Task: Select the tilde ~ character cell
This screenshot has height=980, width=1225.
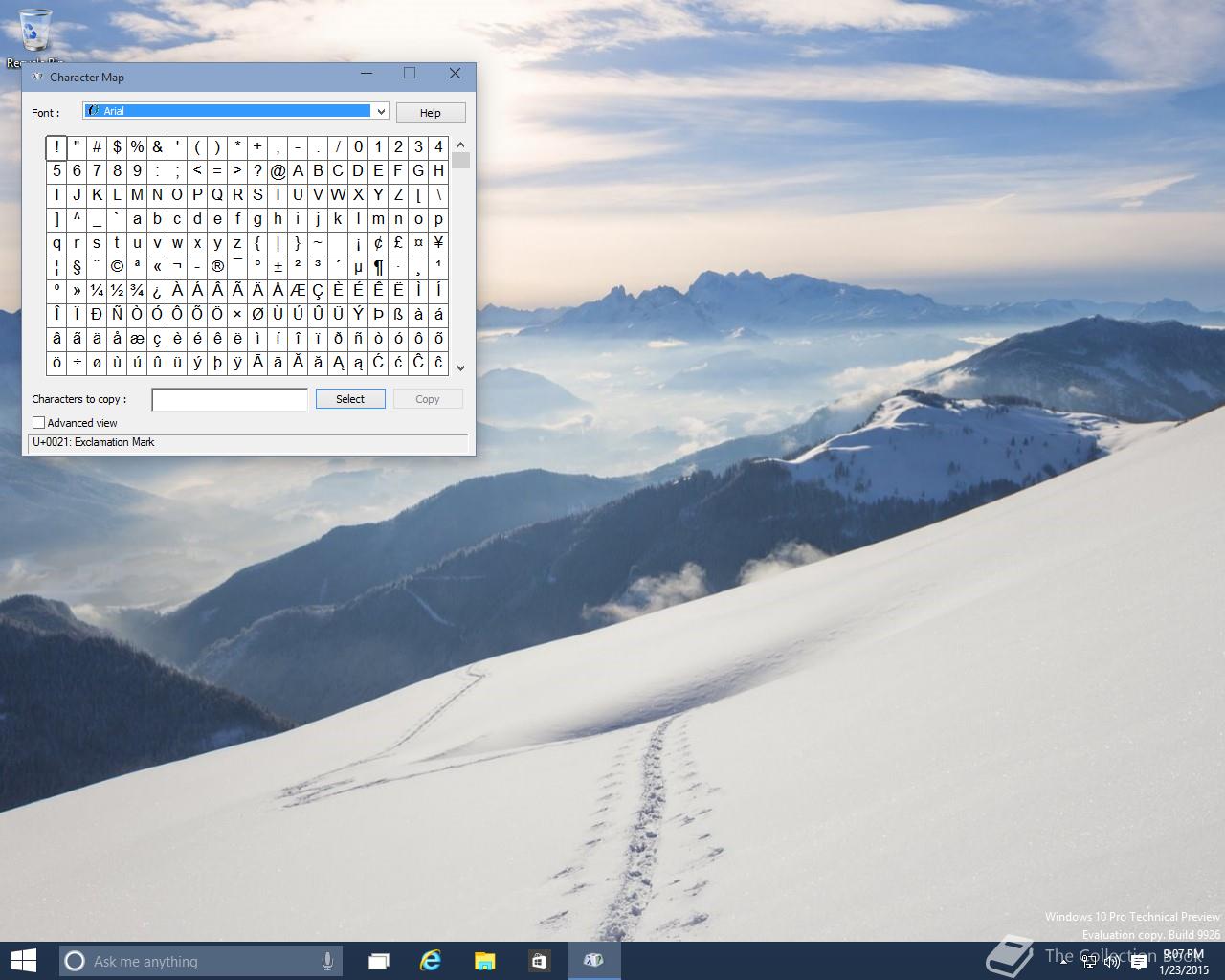Action: 318,242
